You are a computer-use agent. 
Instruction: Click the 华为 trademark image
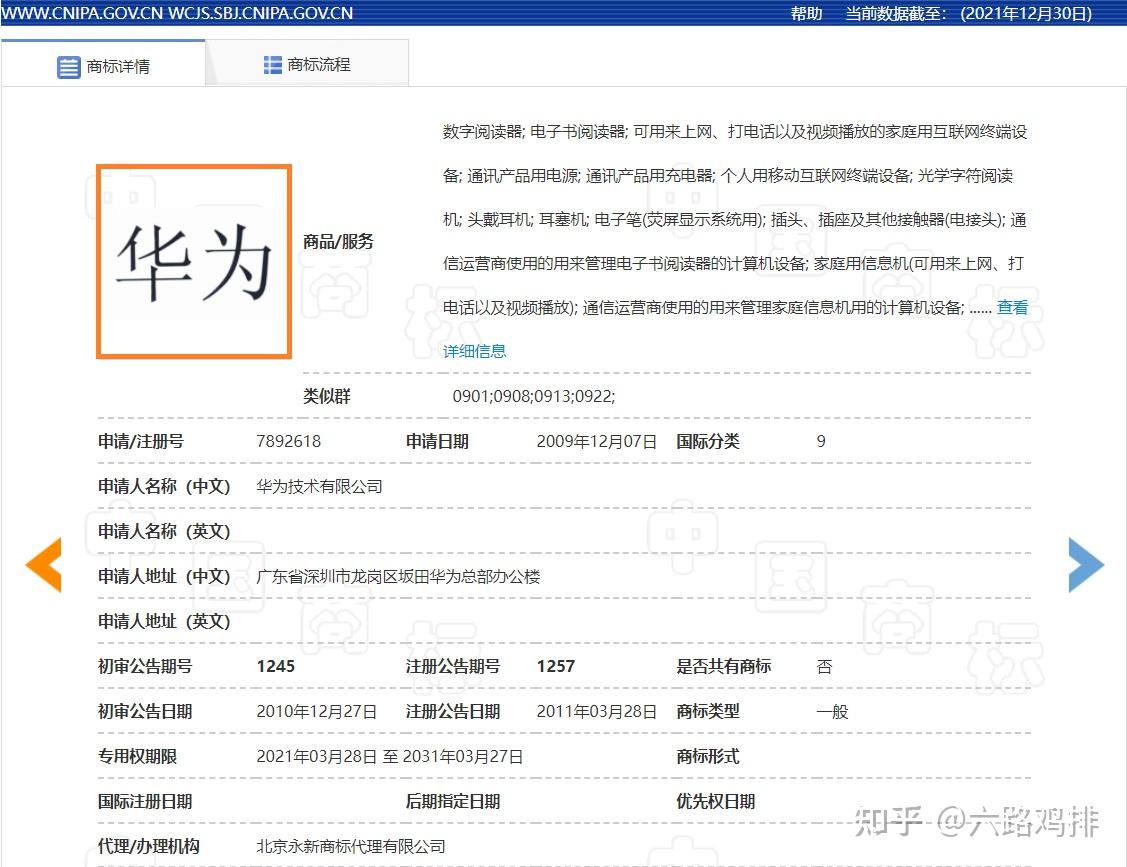(x=194, y=261)
